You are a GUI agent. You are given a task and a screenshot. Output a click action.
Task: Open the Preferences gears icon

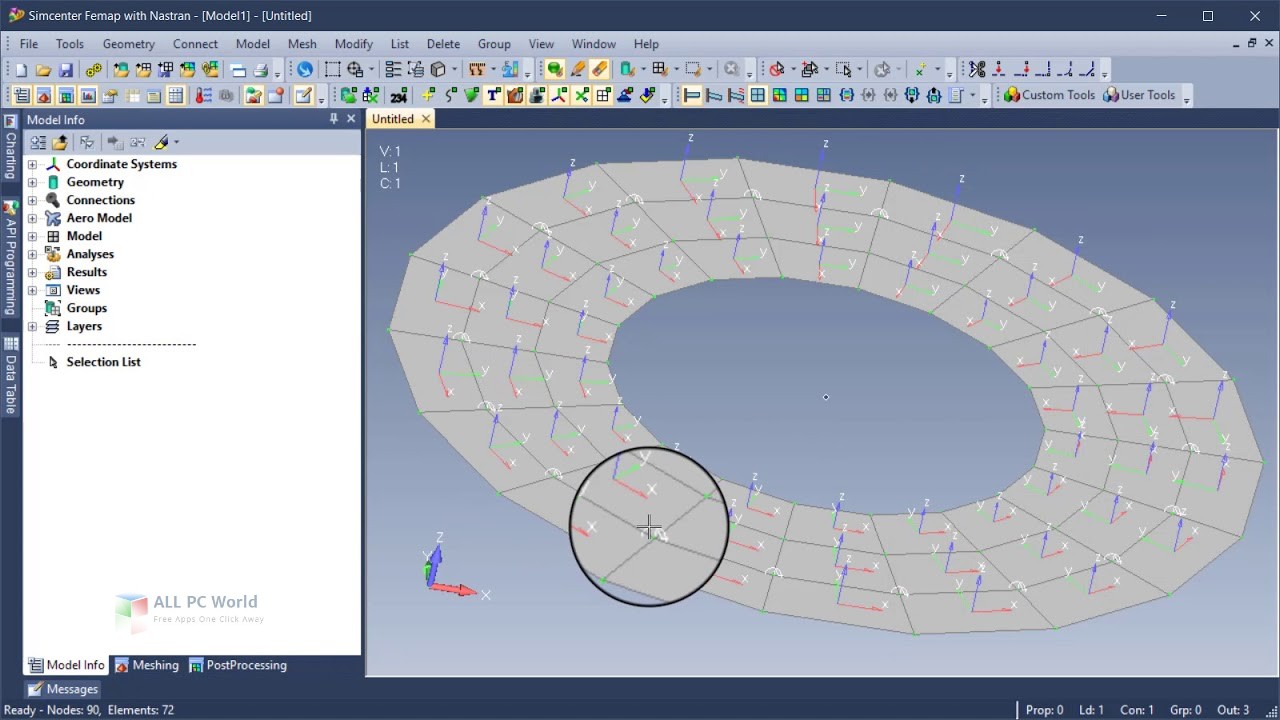93,70
